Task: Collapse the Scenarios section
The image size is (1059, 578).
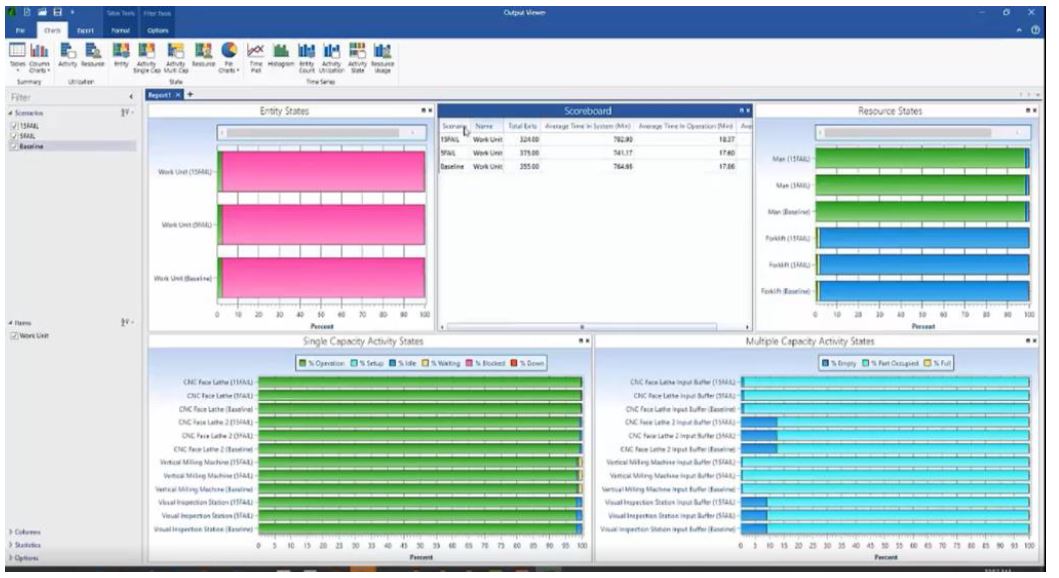Action: coord(10,113)
